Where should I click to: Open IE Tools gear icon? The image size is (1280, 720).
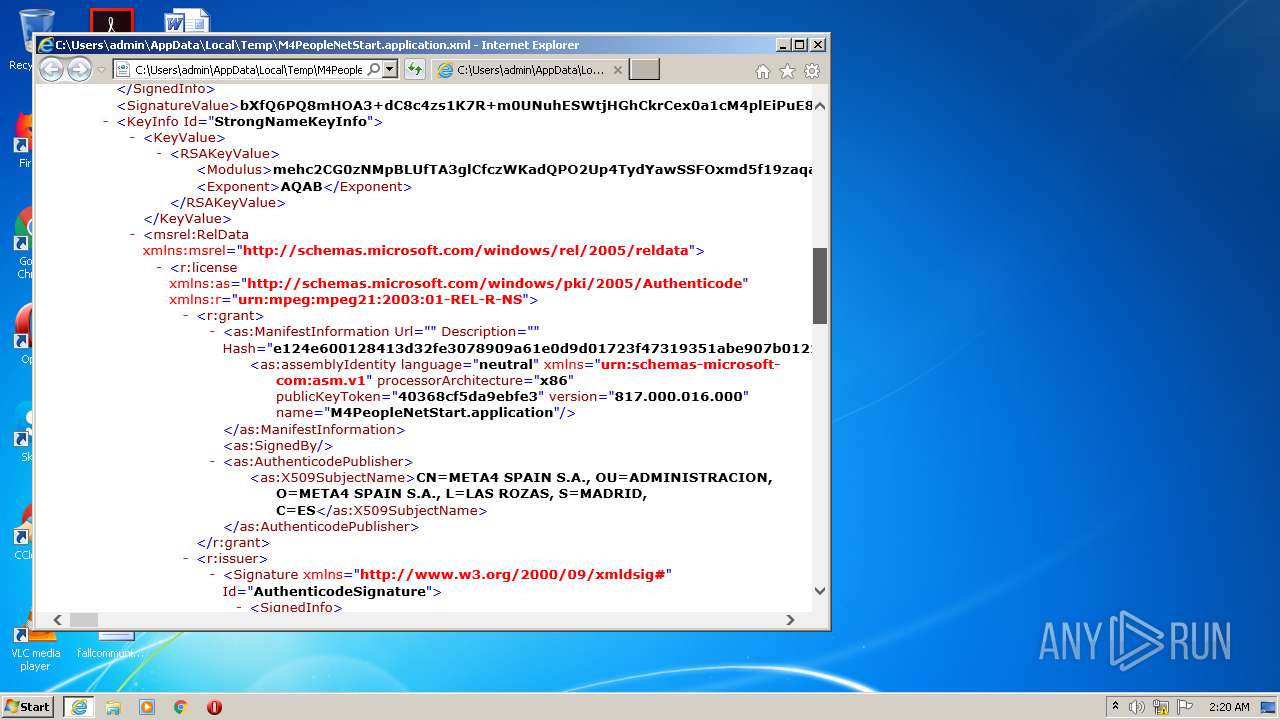pos(812,71)
